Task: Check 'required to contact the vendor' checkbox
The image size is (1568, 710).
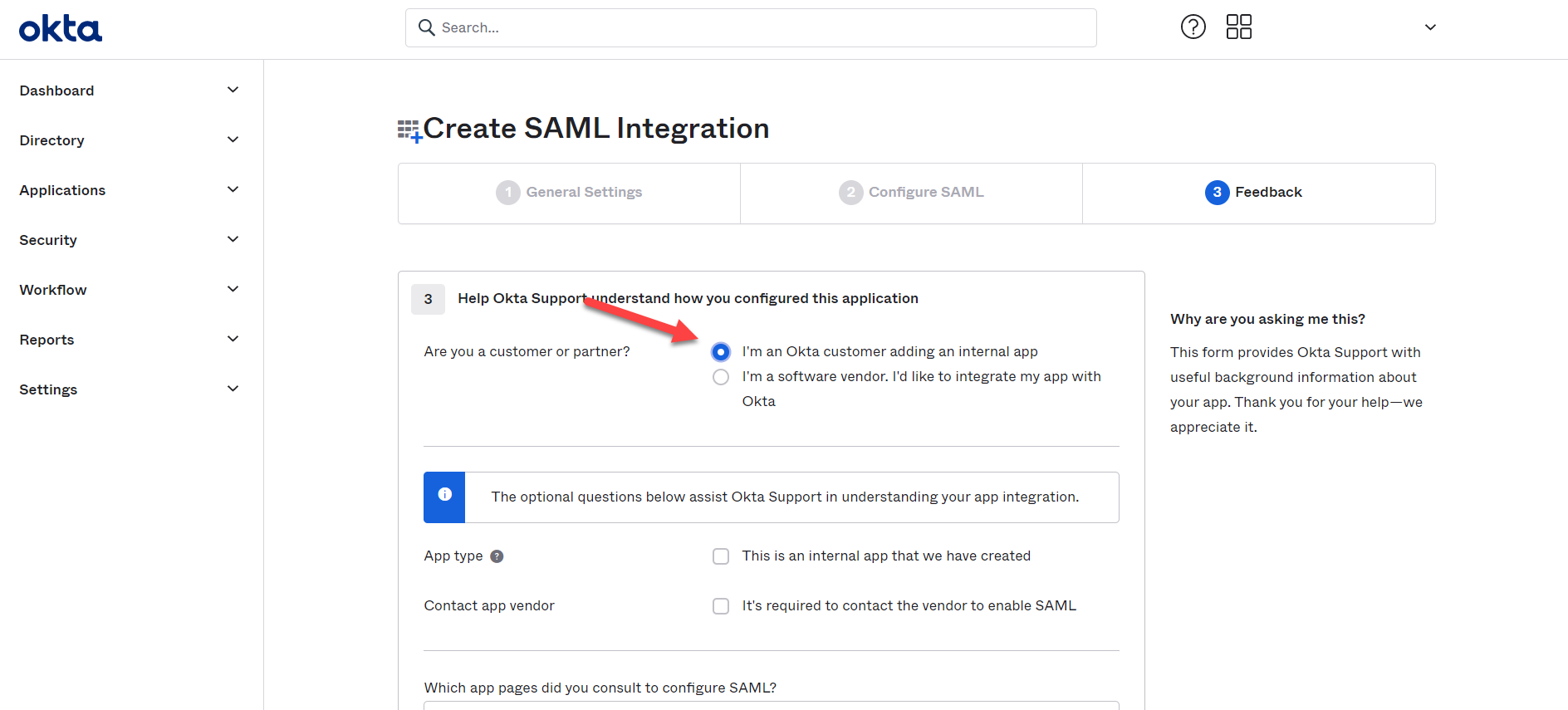Action: coord(721,606)
